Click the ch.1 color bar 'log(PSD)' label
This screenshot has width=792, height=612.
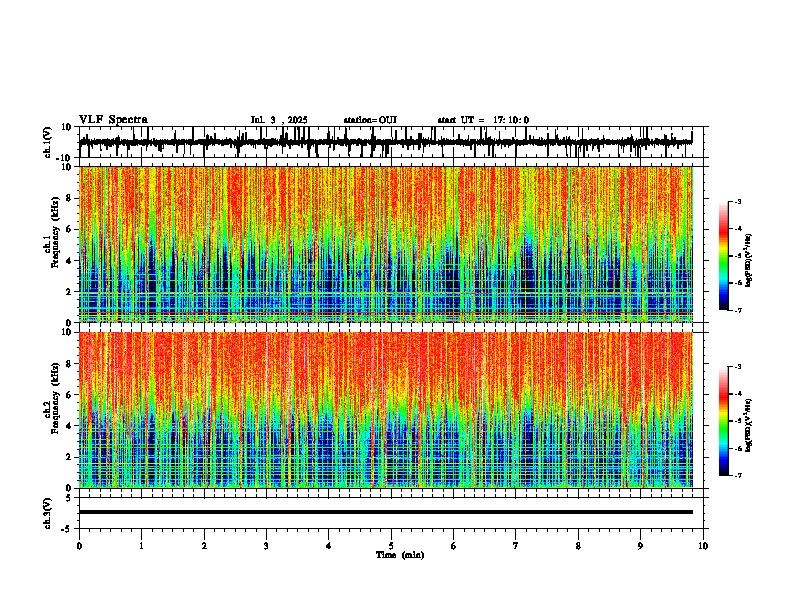click(748, 260)
